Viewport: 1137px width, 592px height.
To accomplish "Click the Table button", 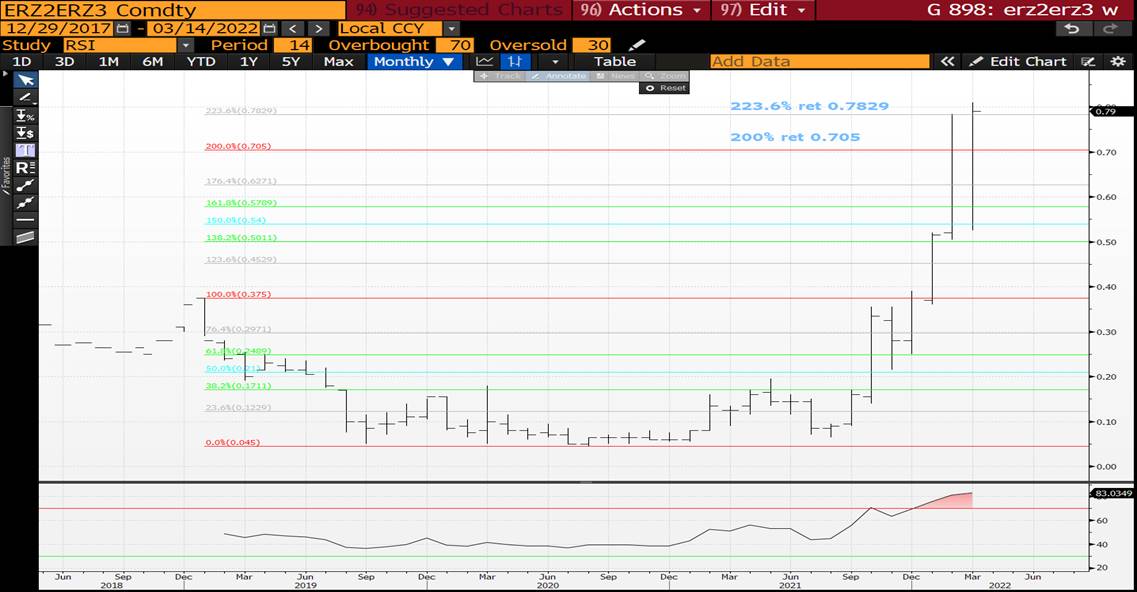I will pyautogui.click(x=615, y=62).
